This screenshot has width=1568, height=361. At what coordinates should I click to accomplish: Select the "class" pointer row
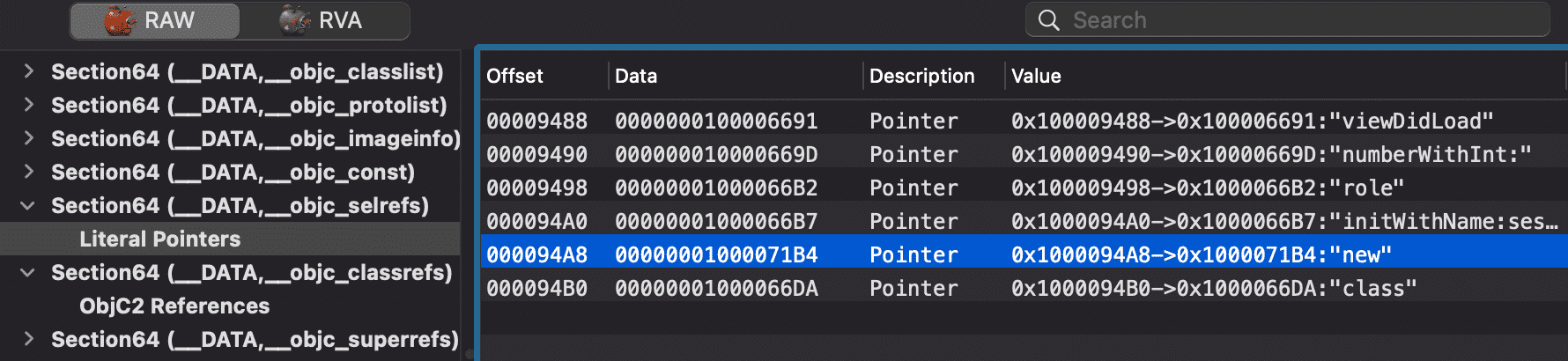(x=1024, y=288)
